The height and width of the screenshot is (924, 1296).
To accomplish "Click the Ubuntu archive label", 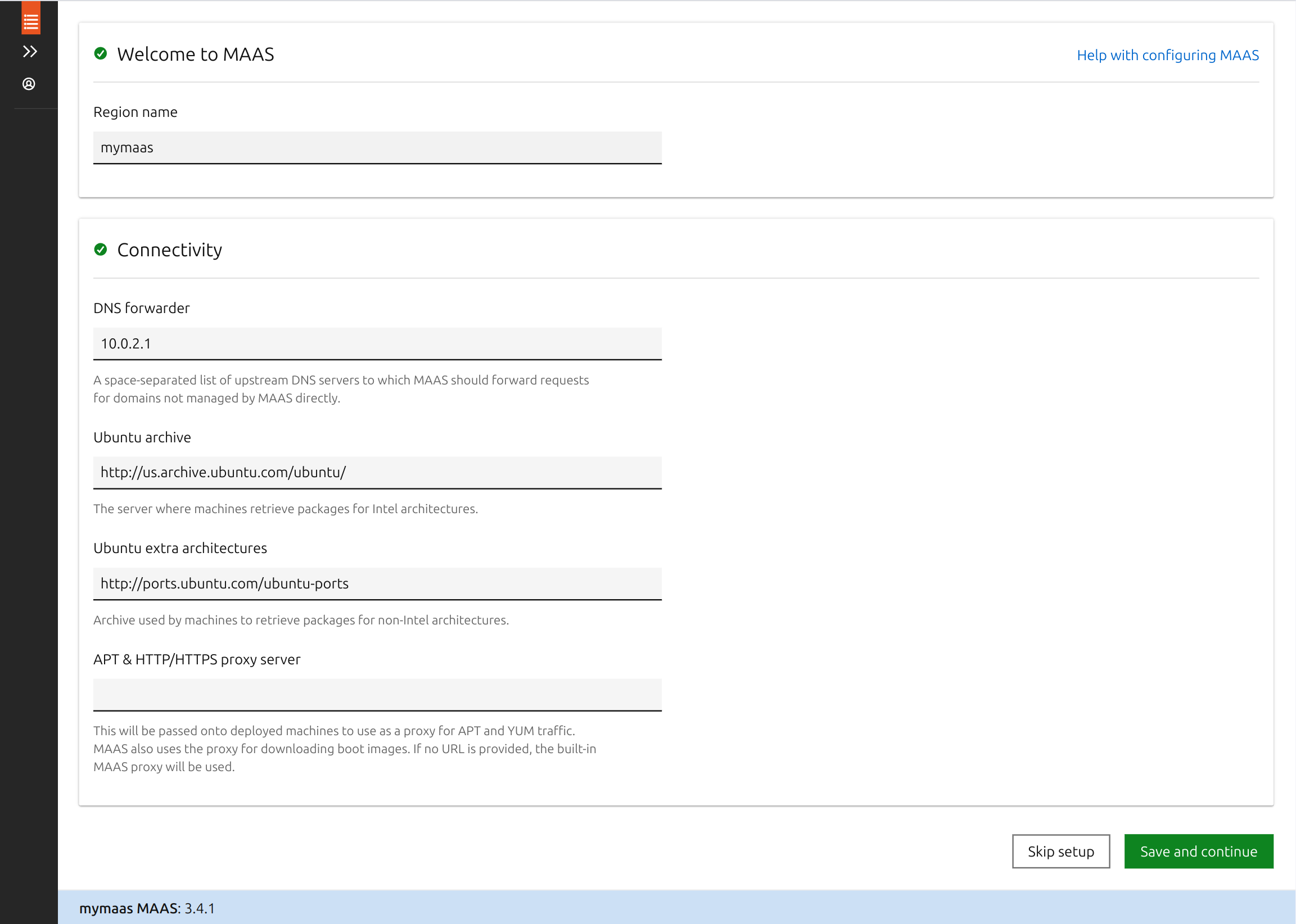I will [142, 437].
